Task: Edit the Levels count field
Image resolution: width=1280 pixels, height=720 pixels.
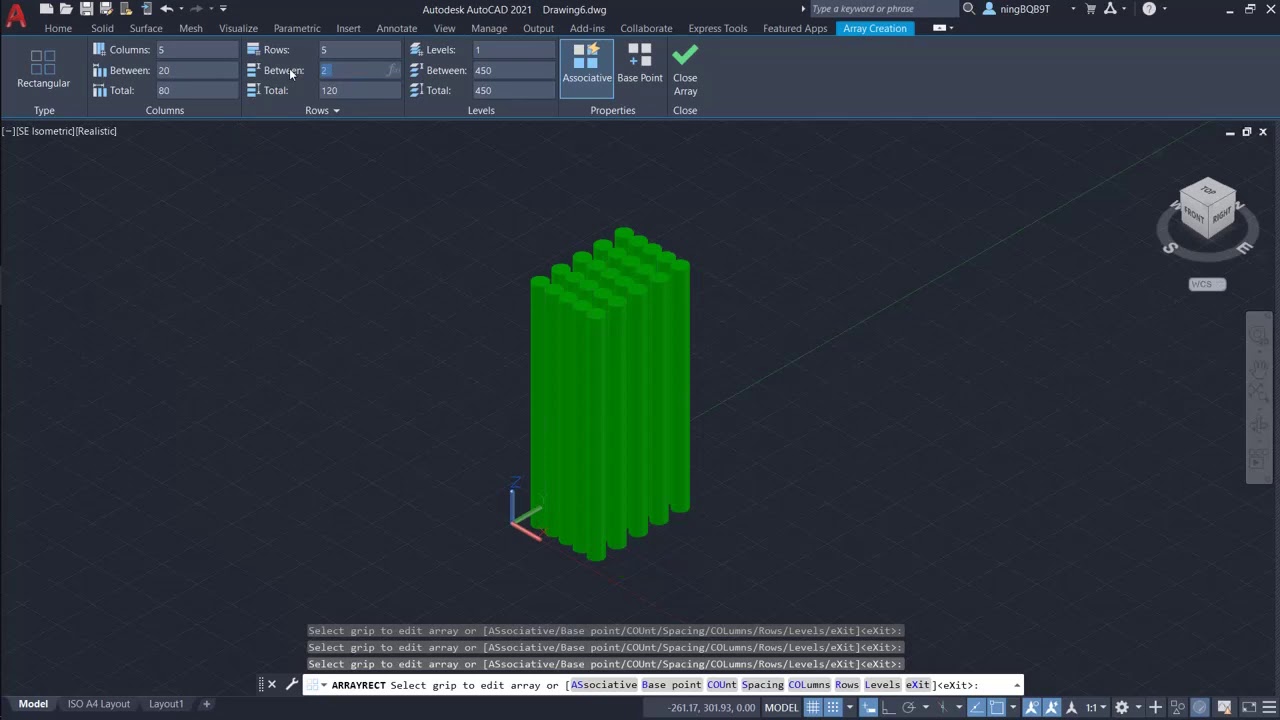Action: coord(513,50)
